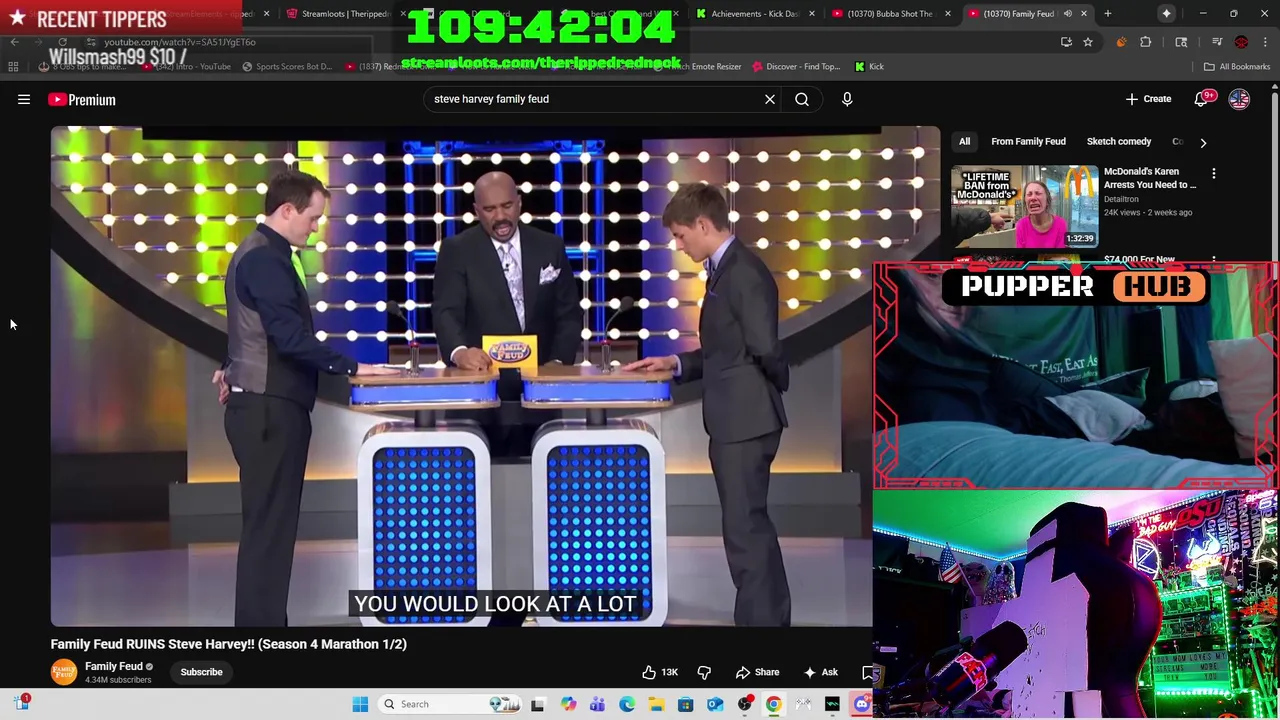Dislike the Family Feud video

pyautogui.click(x=704, y=672)
